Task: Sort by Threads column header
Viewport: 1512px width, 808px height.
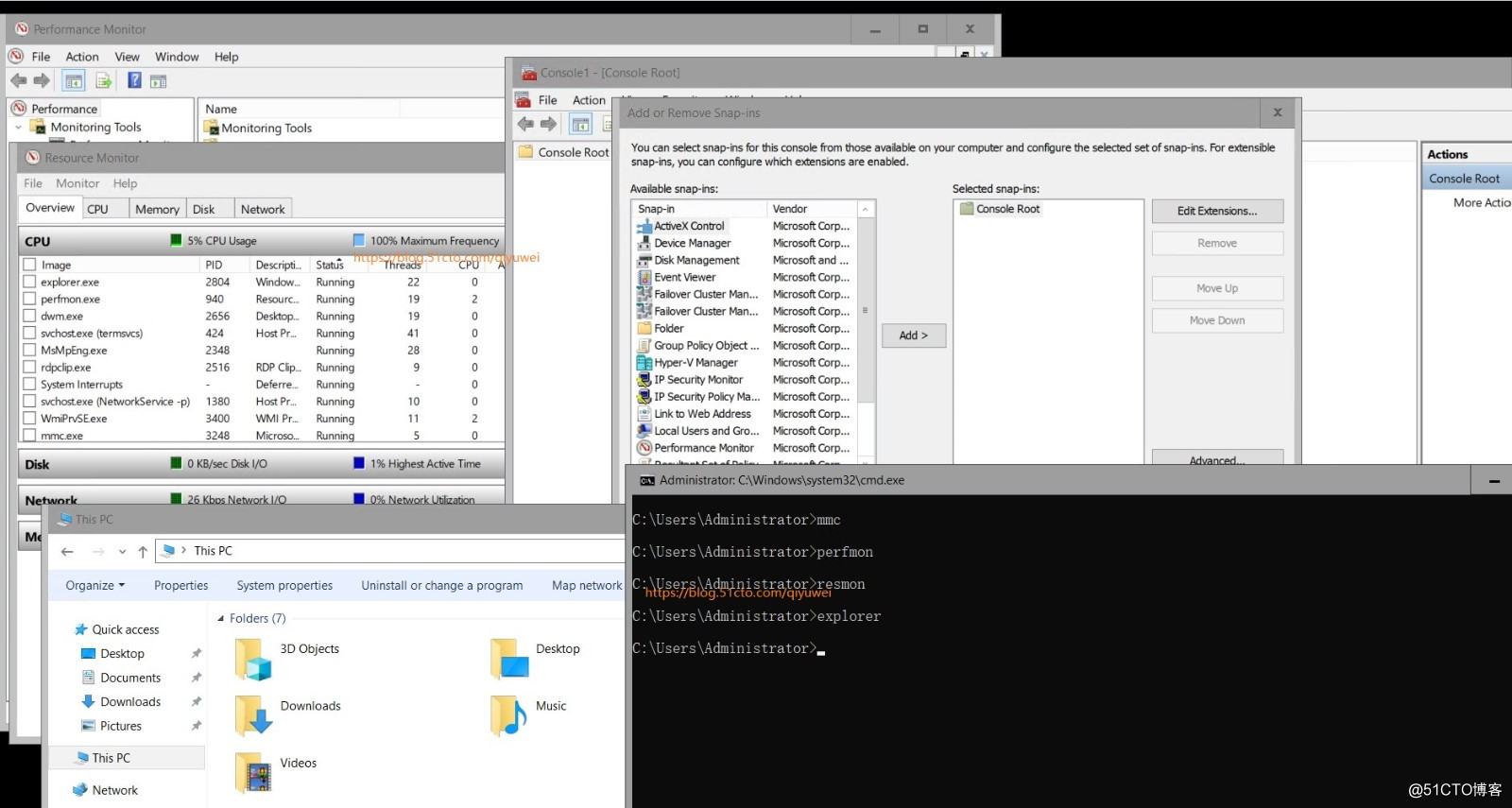Action: click(x=403, y=265)
